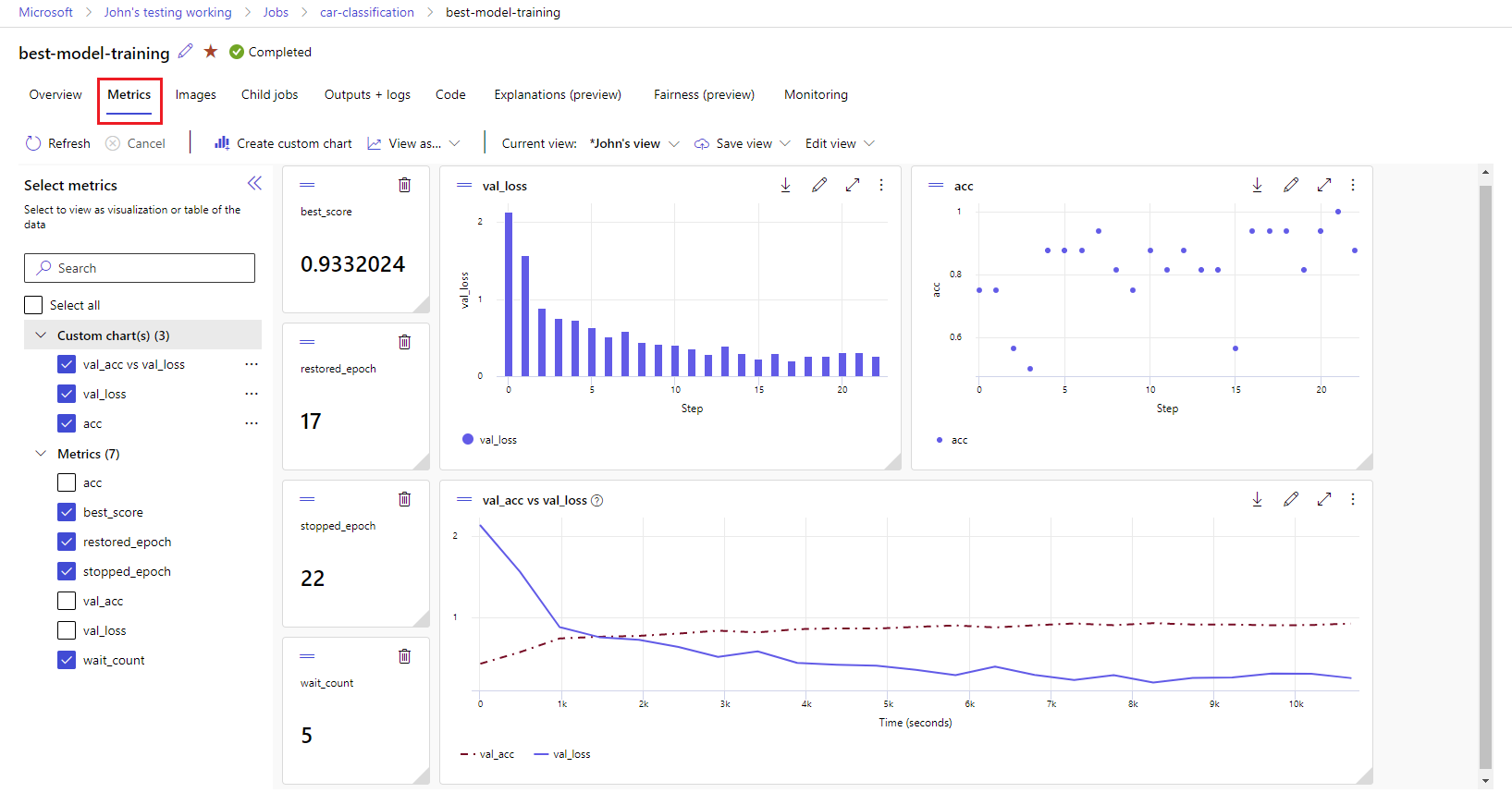The height and width of the screenshot is (805, 1512).
Task: Switch to the Outputs + logs tab
Action: point(367,94)
